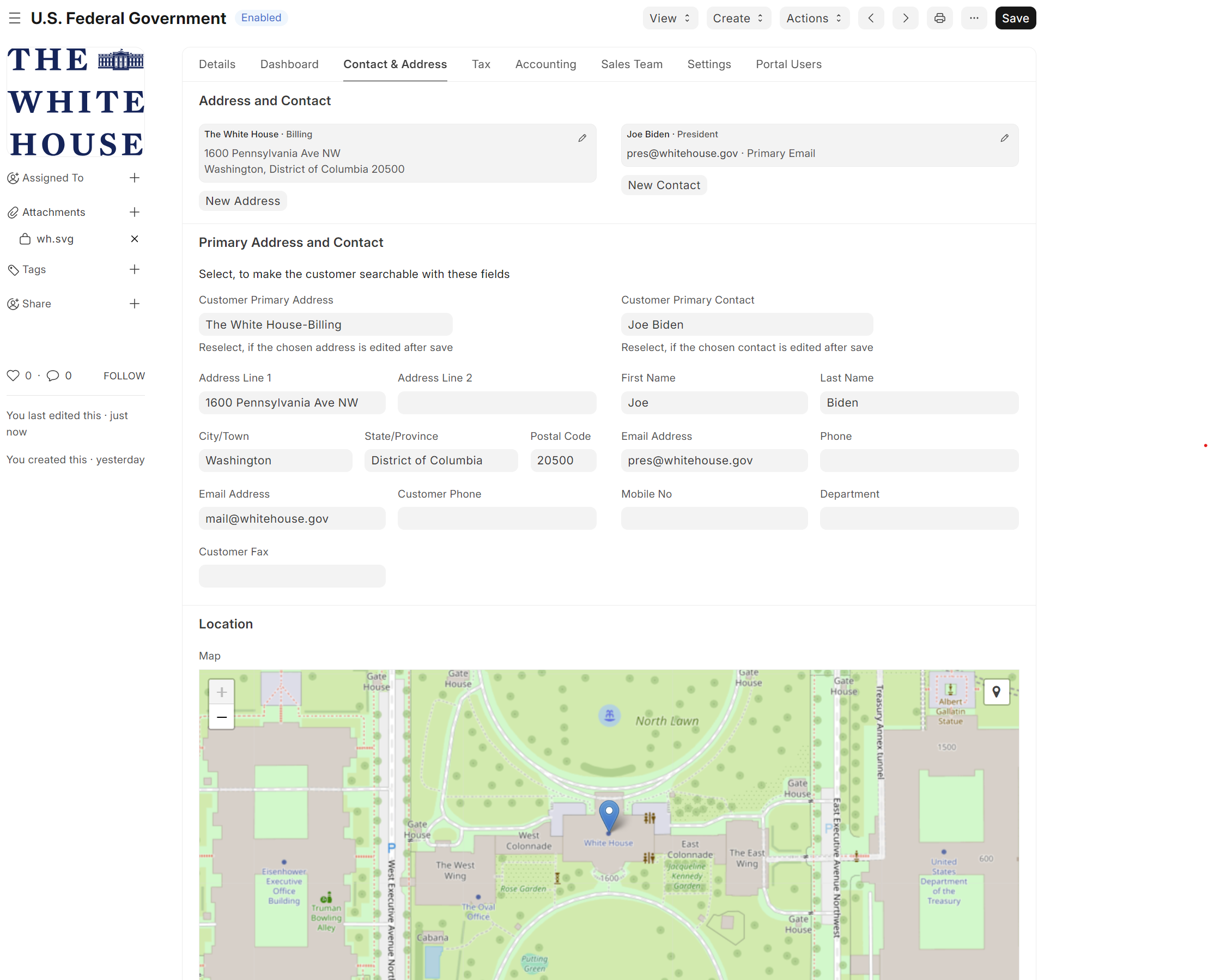Screen dimensions: 1208x980
Task: Open the Create dropdown
Action: click(x=738, y=18)
